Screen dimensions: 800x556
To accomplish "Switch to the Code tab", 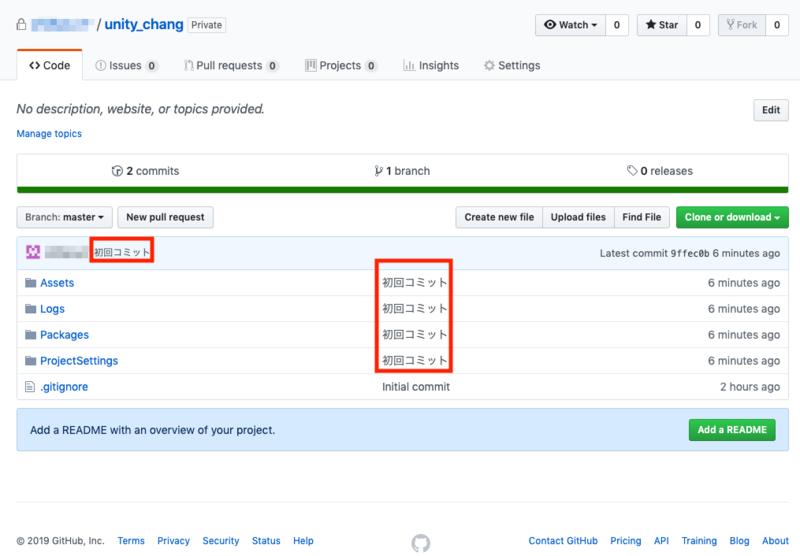I will tap(49, 65).
